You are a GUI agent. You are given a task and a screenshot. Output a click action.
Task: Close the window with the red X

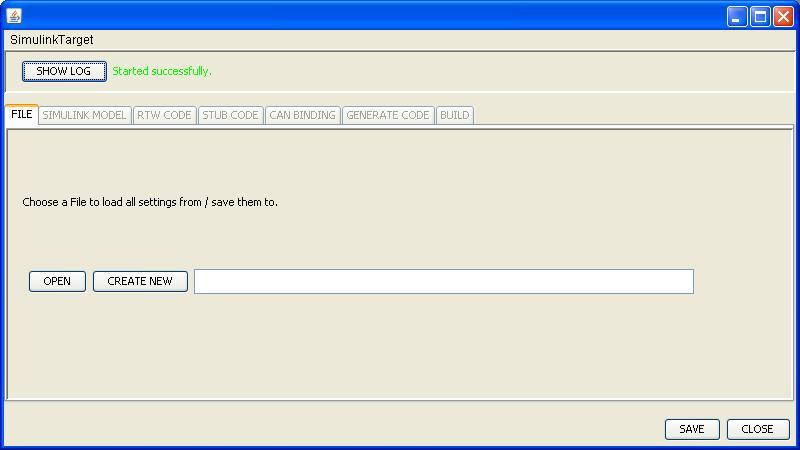point(783,17)
